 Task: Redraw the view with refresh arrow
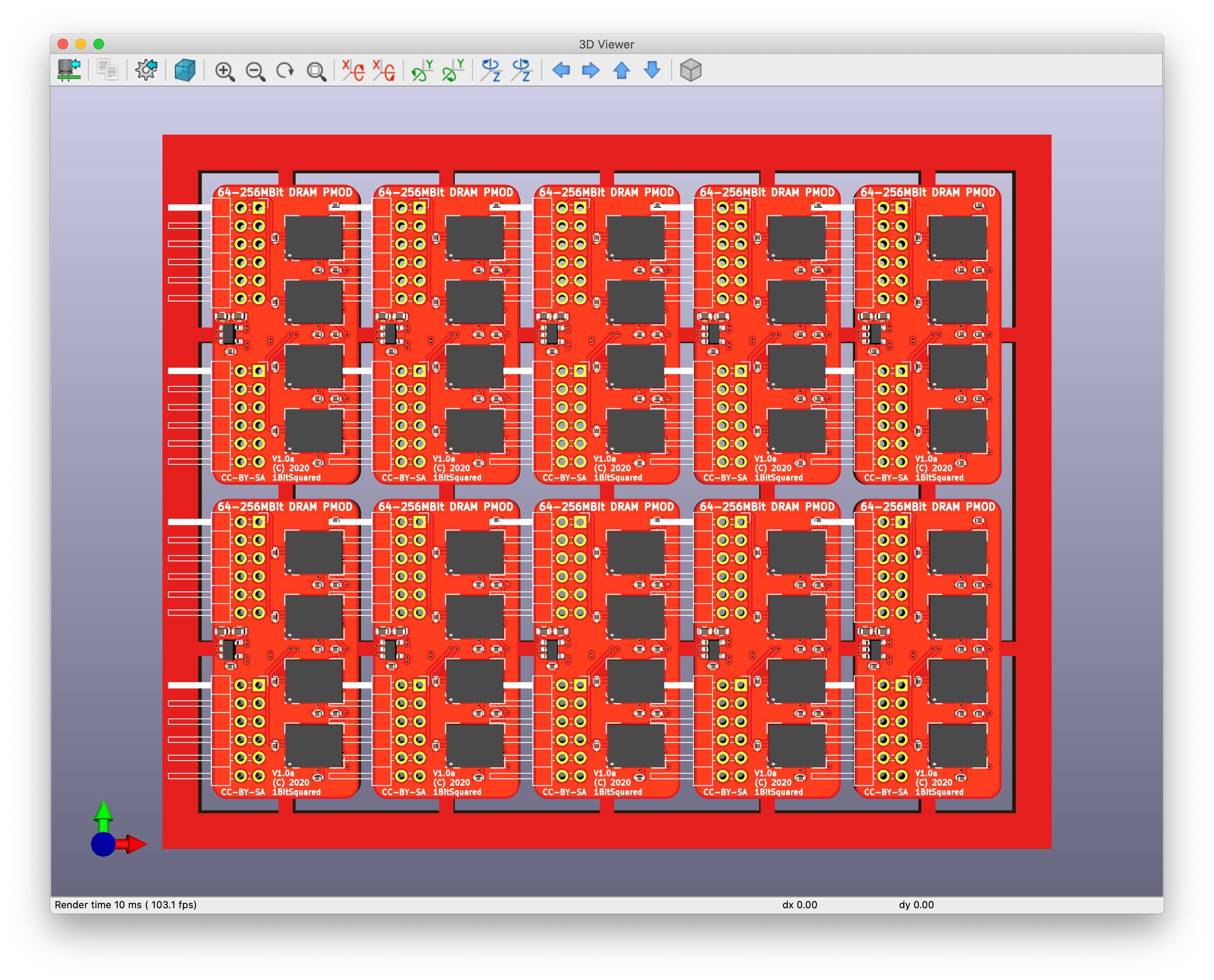[x=285, y=70]
